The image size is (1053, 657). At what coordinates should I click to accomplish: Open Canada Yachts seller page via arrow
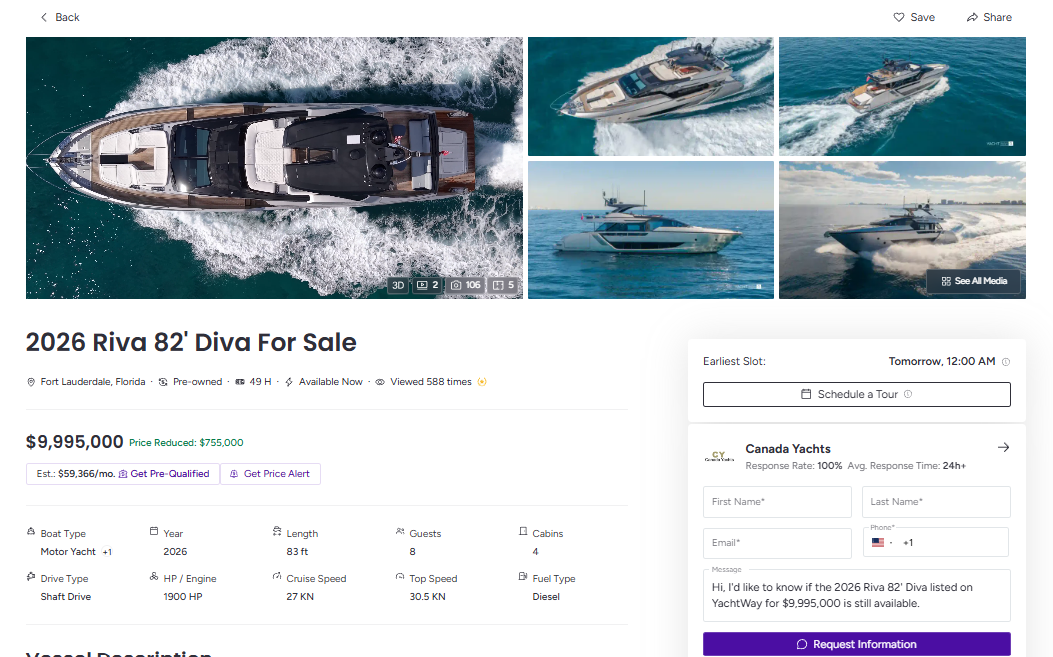click(x=1003, y=447)
